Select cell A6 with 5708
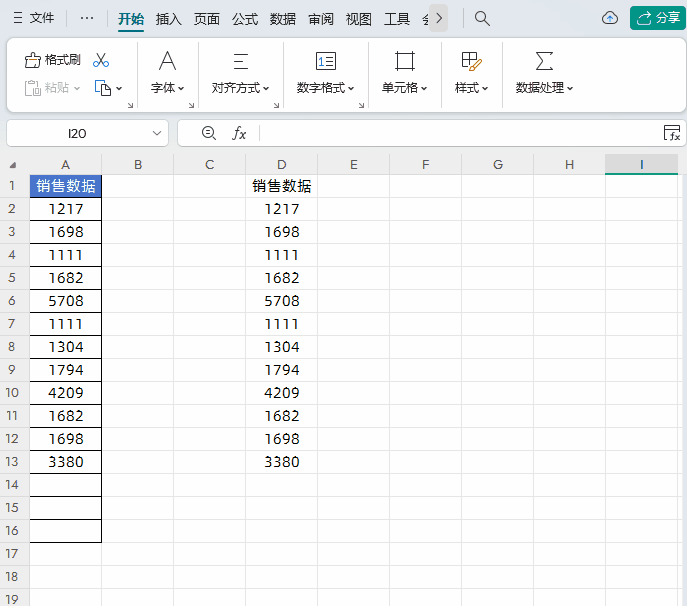Image resolution: width=687 pixels, height=606 pixels. (66, 301)
